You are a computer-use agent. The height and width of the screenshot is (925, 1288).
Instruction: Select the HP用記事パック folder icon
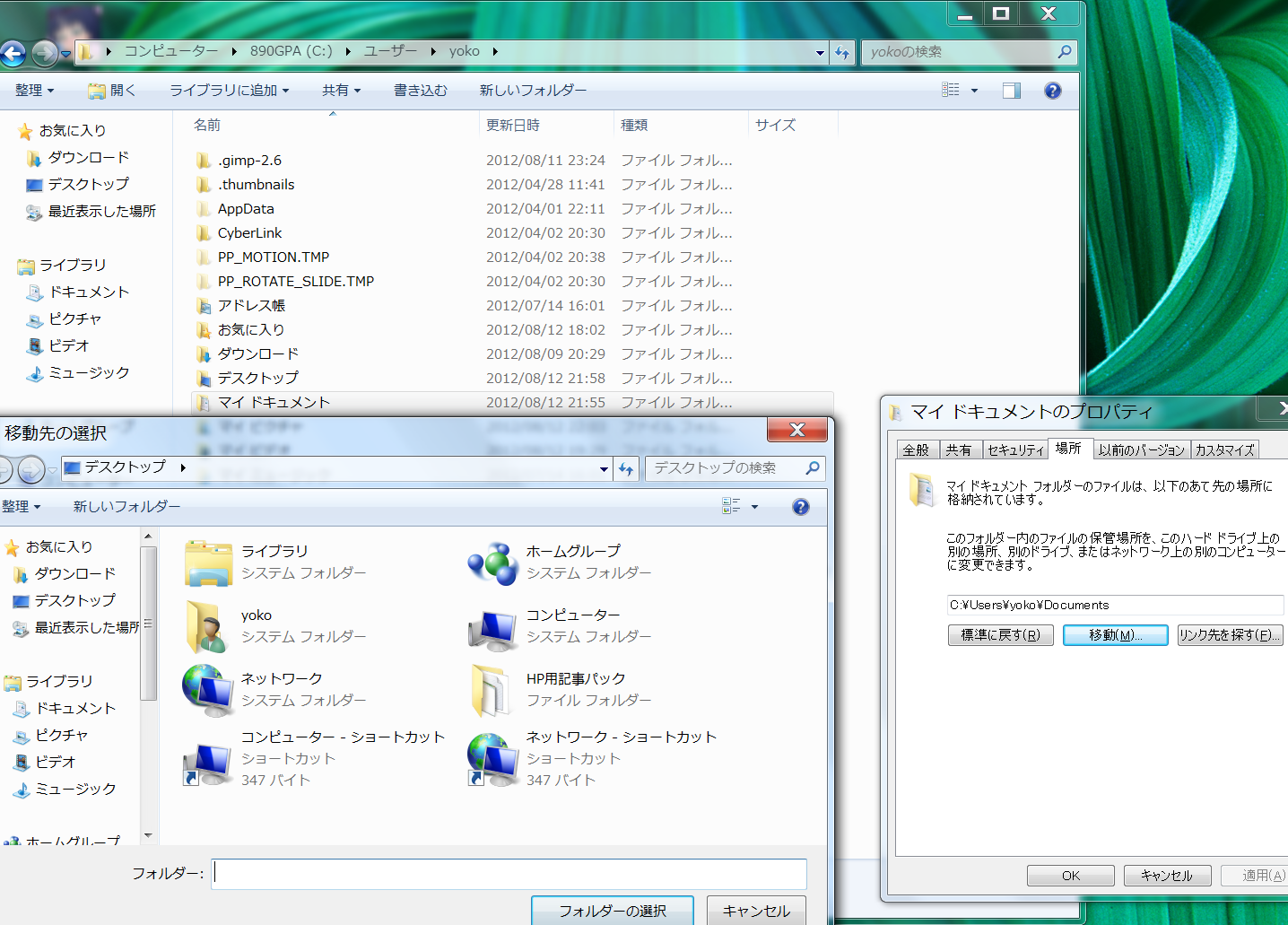(x=492, y=690)
